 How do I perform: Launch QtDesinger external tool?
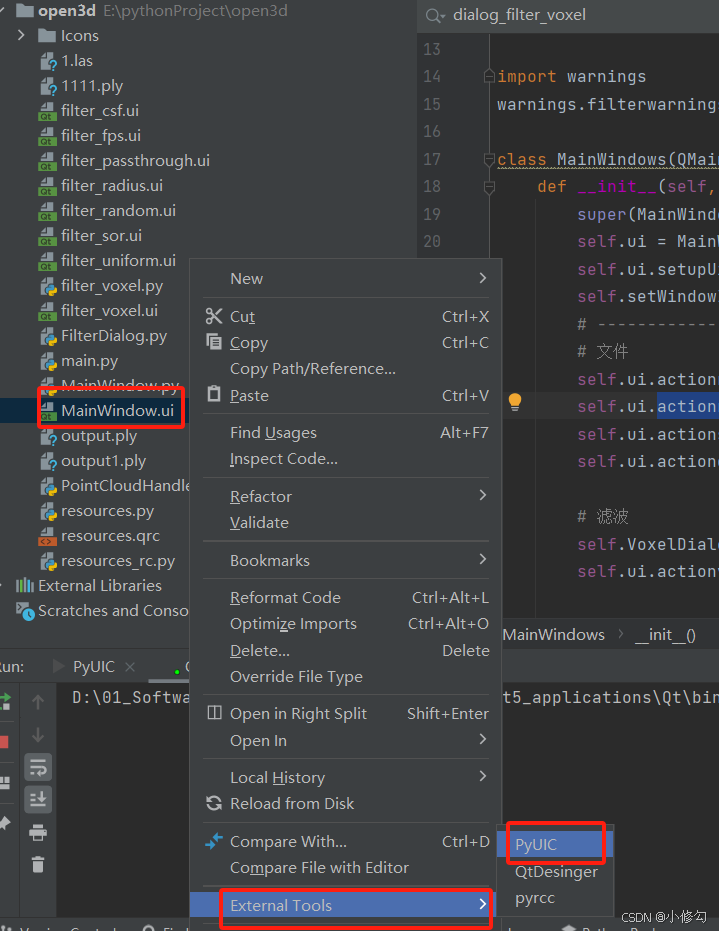click(556, 872)
